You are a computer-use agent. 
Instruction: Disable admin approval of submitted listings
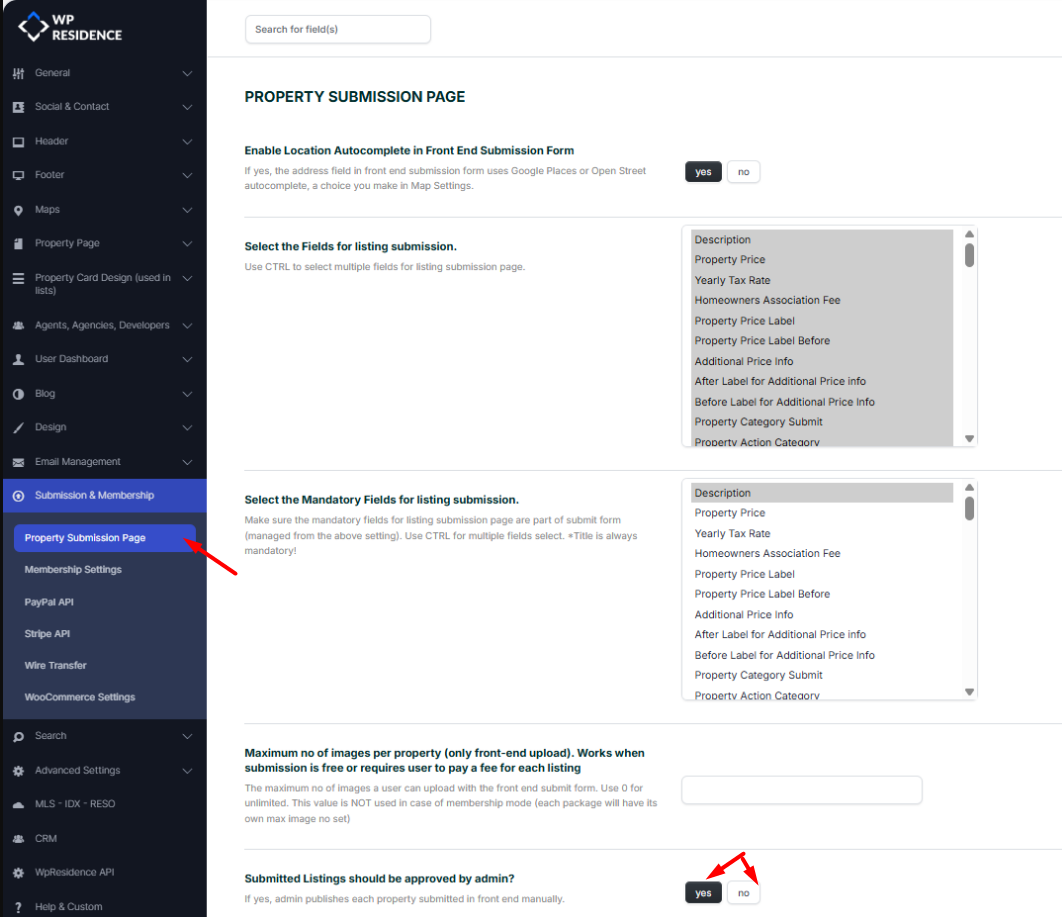[743, 892]
